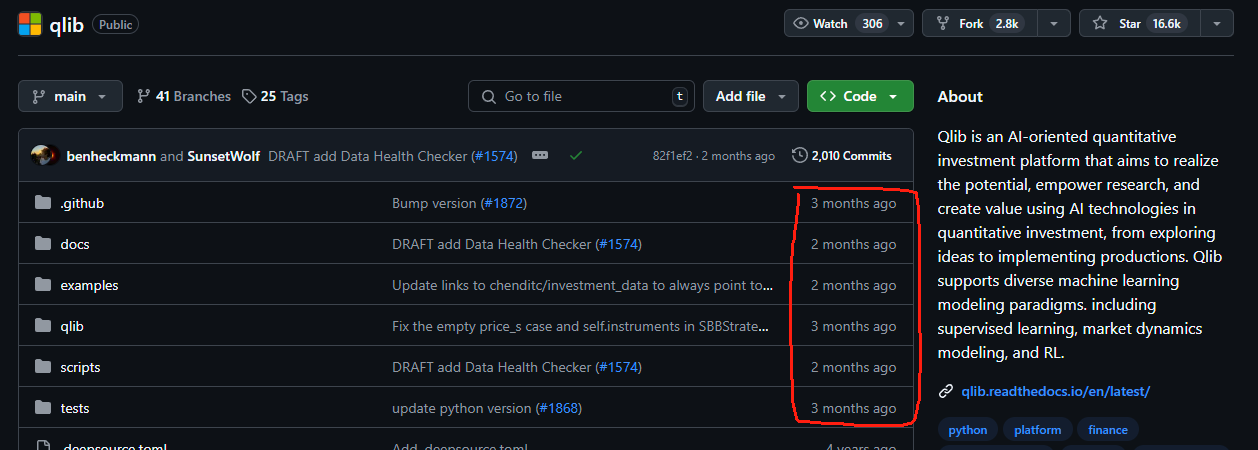This screenshot has height=450, width=1258.
Task: Open the qlib.readthedocs.io documentation link
Action: [x=1055, y=391]
